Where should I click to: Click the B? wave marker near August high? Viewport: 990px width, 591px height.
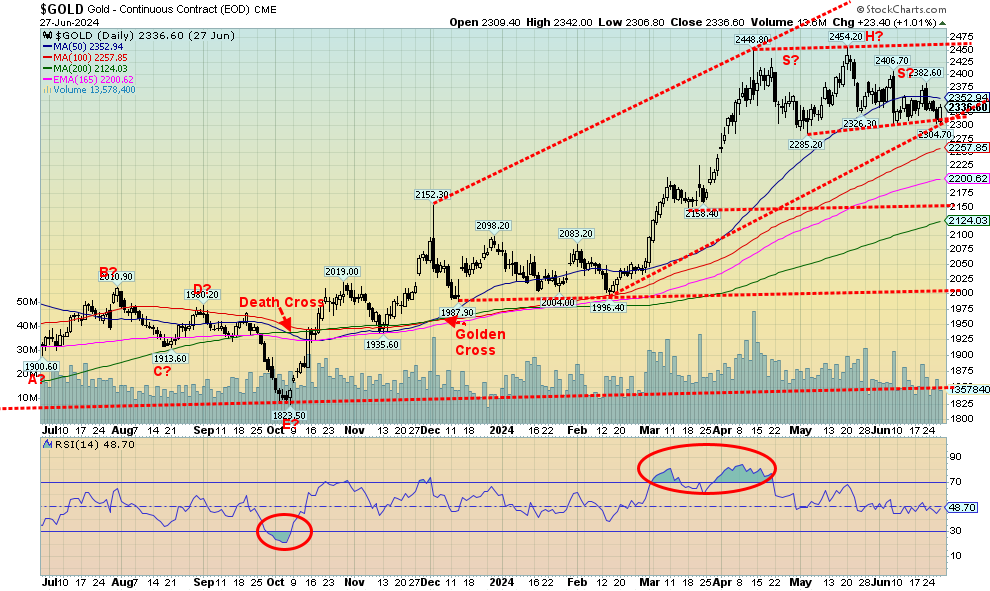pos(108,272)
